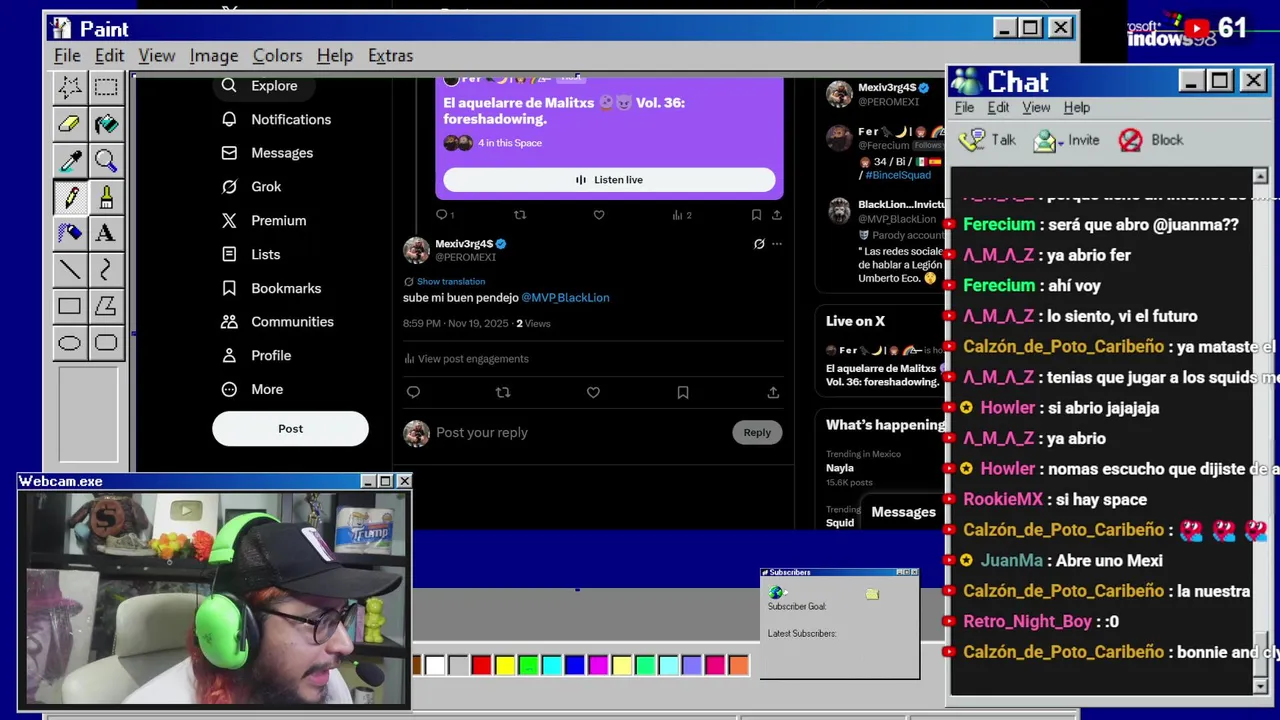Screen dimensions: 1280x720
Task: Open Lists in X sidebar
Action: [x=251, y=255]
